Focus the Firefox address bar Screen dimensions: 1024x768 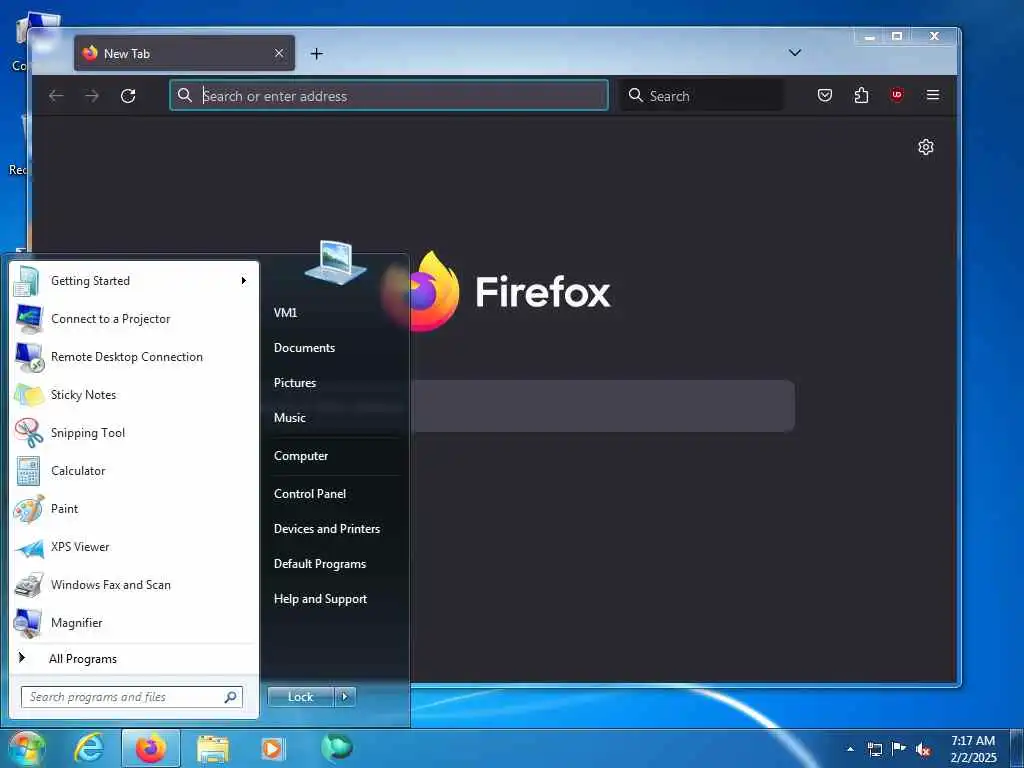point(389,95)
